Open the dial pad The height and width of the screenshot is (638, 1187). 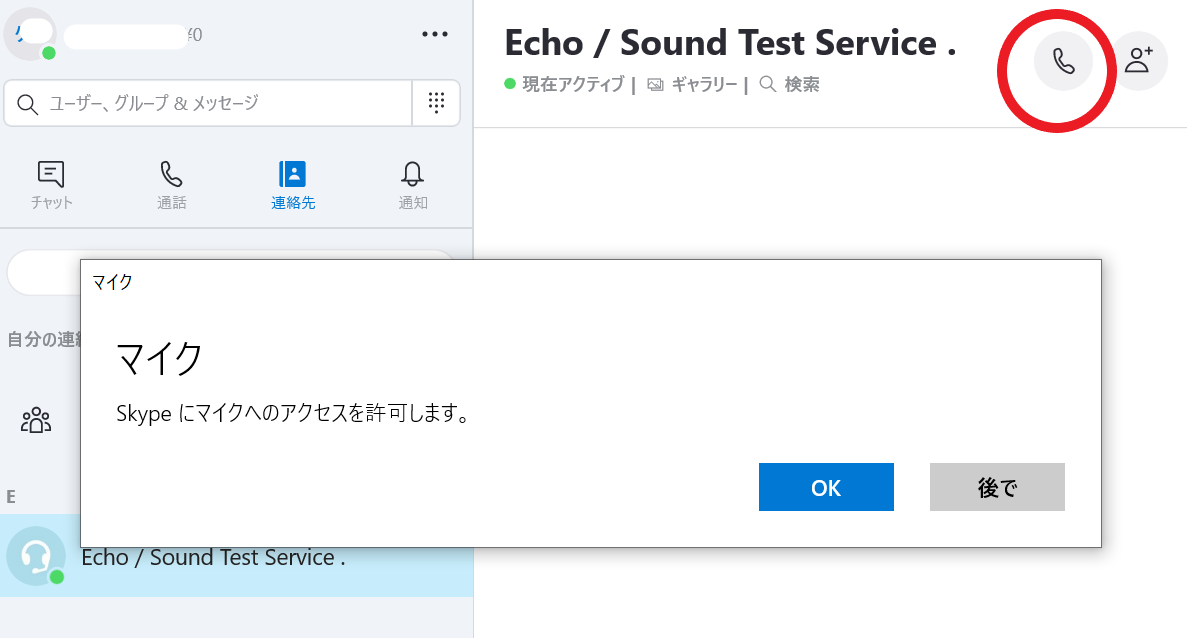click(436, 102)
